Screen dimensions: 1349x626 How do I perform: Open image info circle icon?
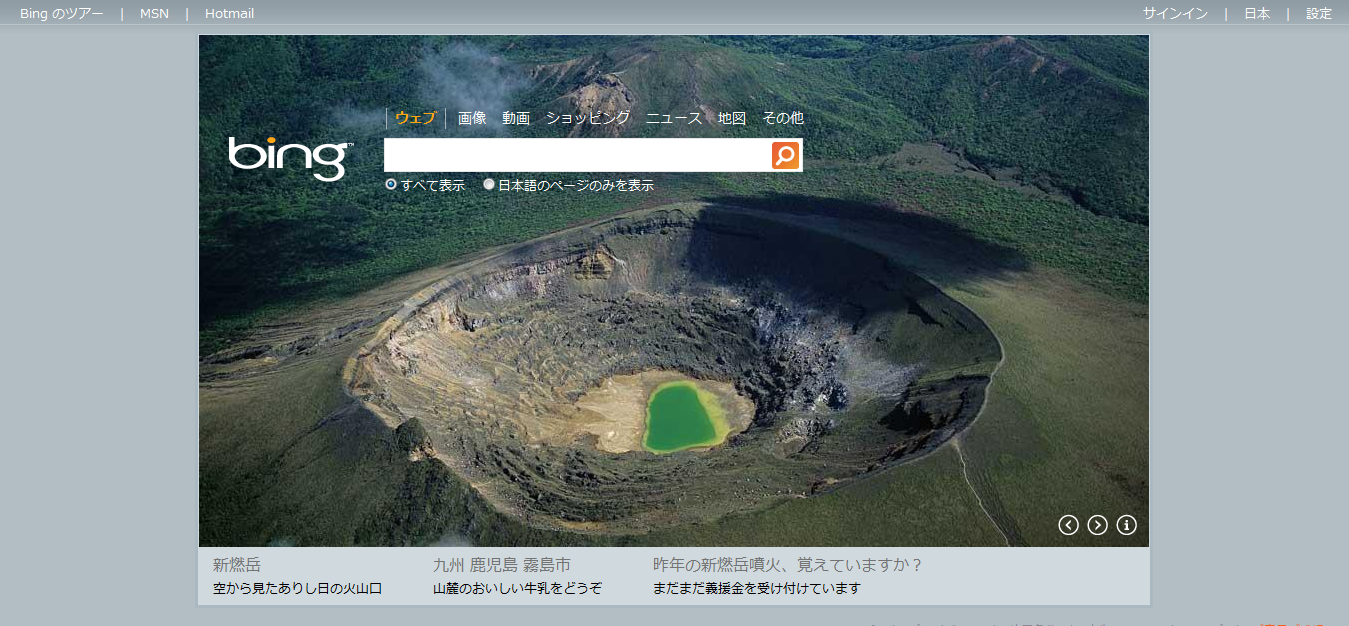pos(1126,525)
